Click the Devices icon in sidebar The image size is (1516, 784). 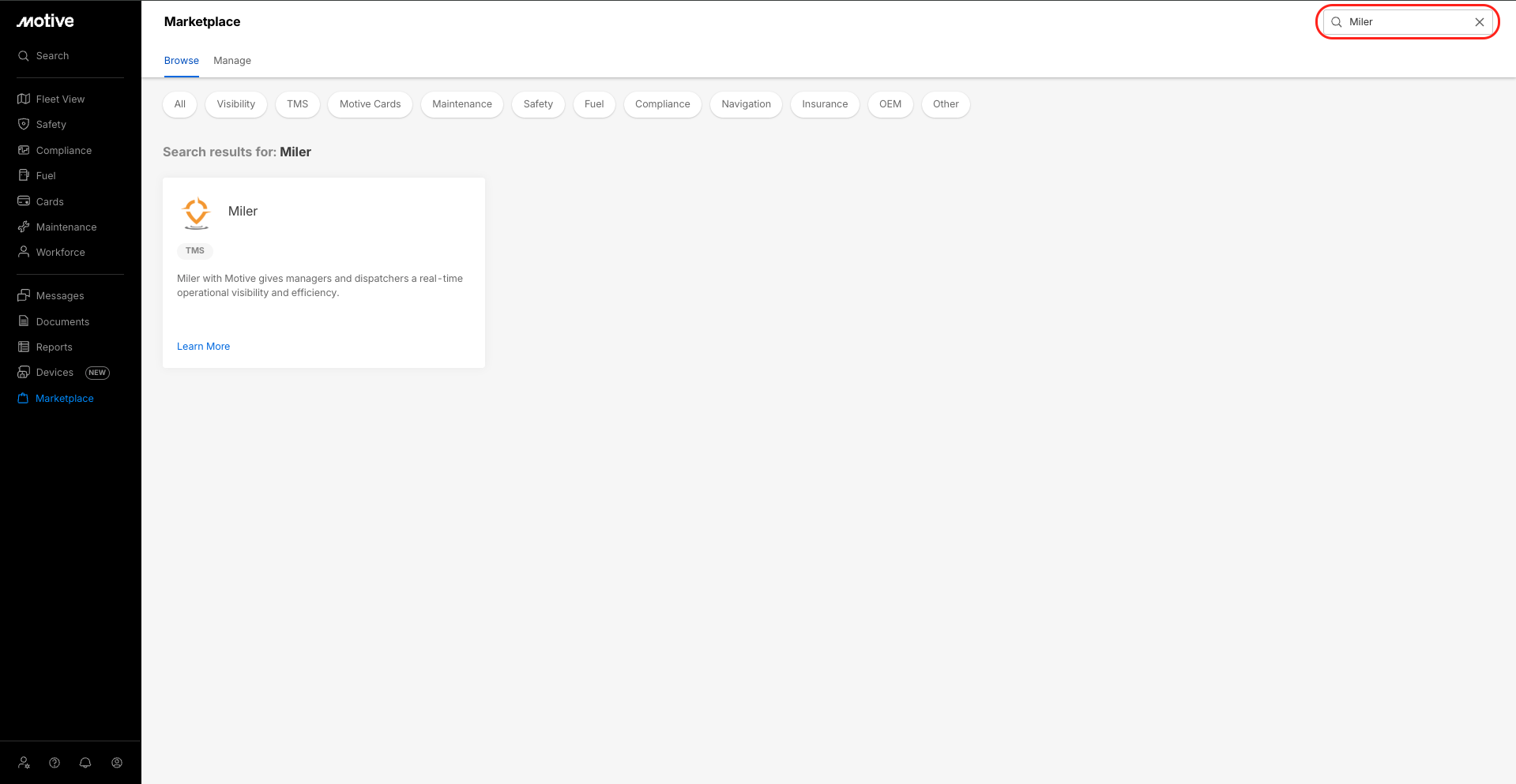24,373
